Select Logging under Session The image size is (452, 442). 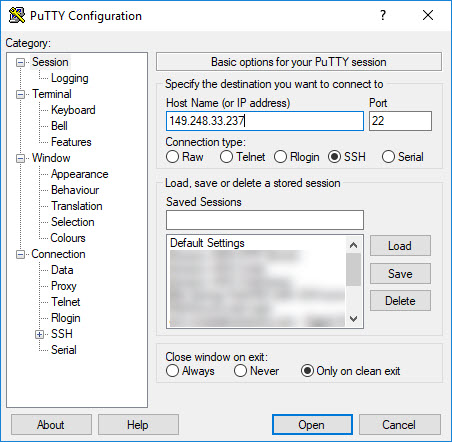[70, 78]
